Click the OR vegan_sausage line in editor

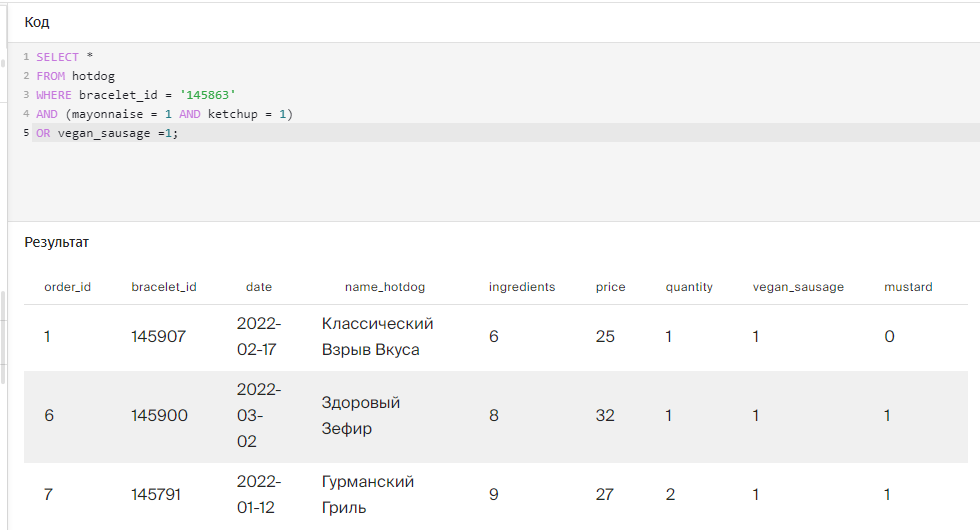pos(107,133)
